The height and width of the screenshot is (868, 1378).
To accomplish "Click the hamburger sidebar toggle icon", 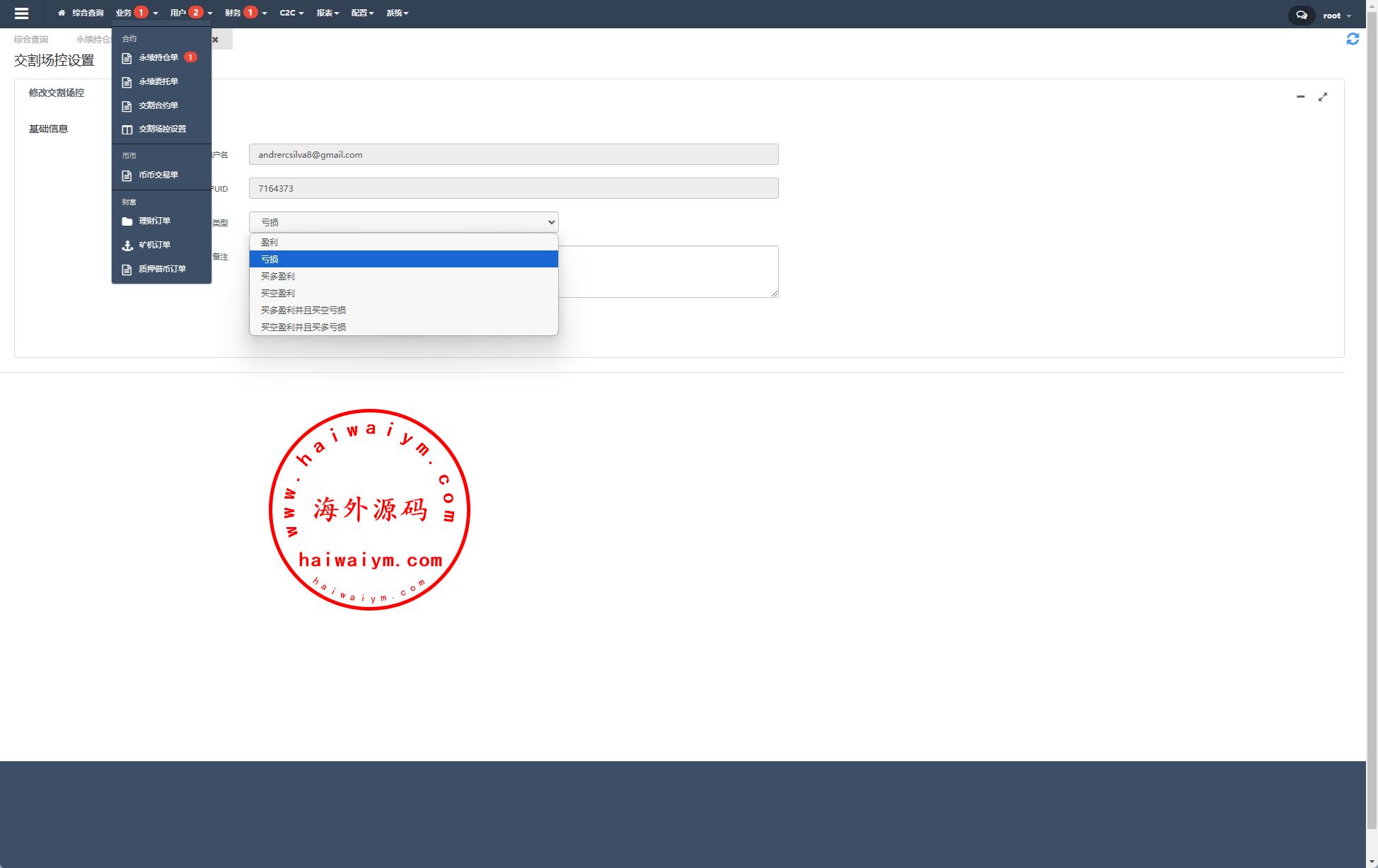I will 21,13.
